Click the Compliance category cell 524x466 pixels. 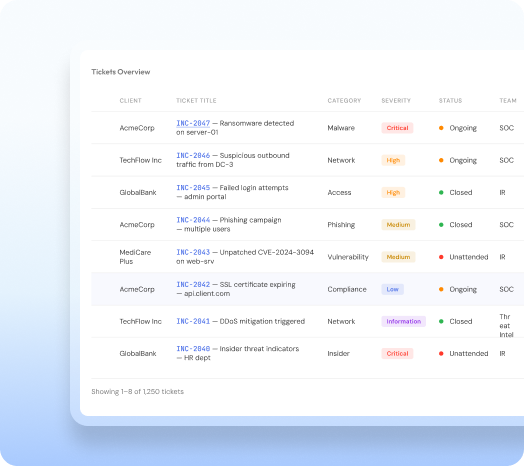[347, 289]
